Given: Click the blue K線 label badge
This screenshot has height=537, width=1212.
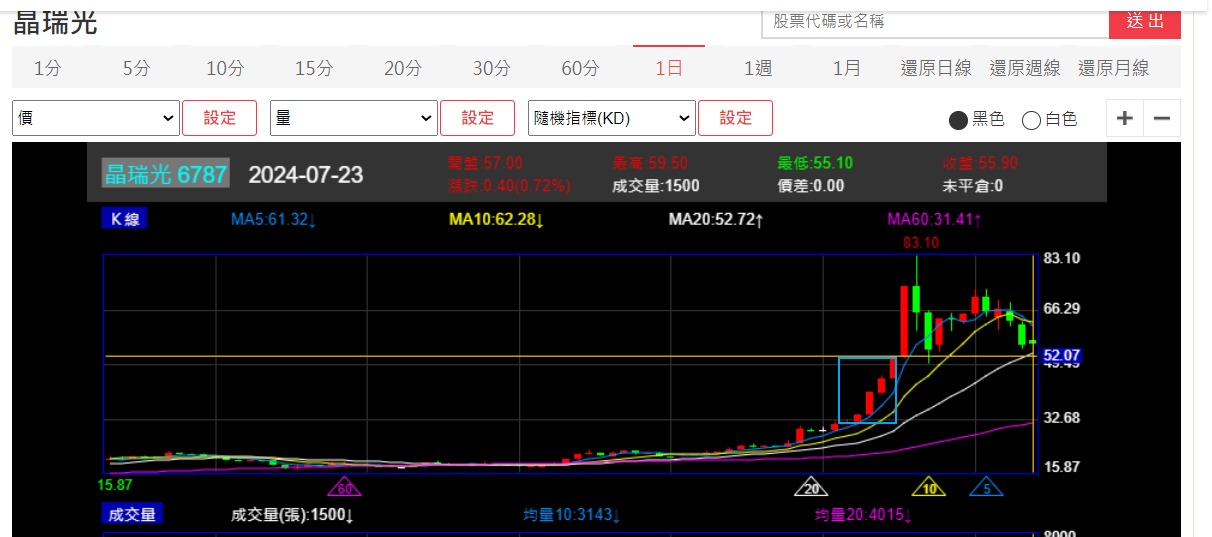Looking at the screenshot, I should (x=124, y=219).
